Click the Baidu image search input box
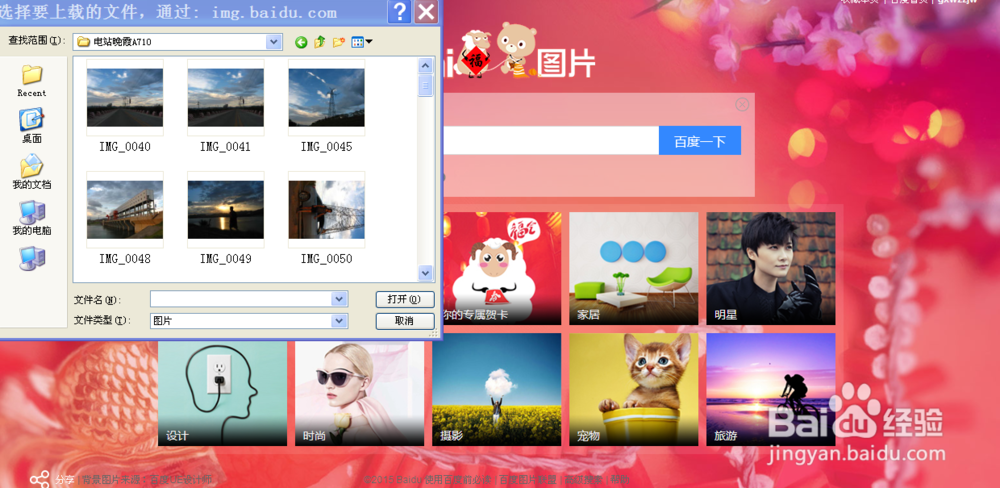 (x=550, y=141)
